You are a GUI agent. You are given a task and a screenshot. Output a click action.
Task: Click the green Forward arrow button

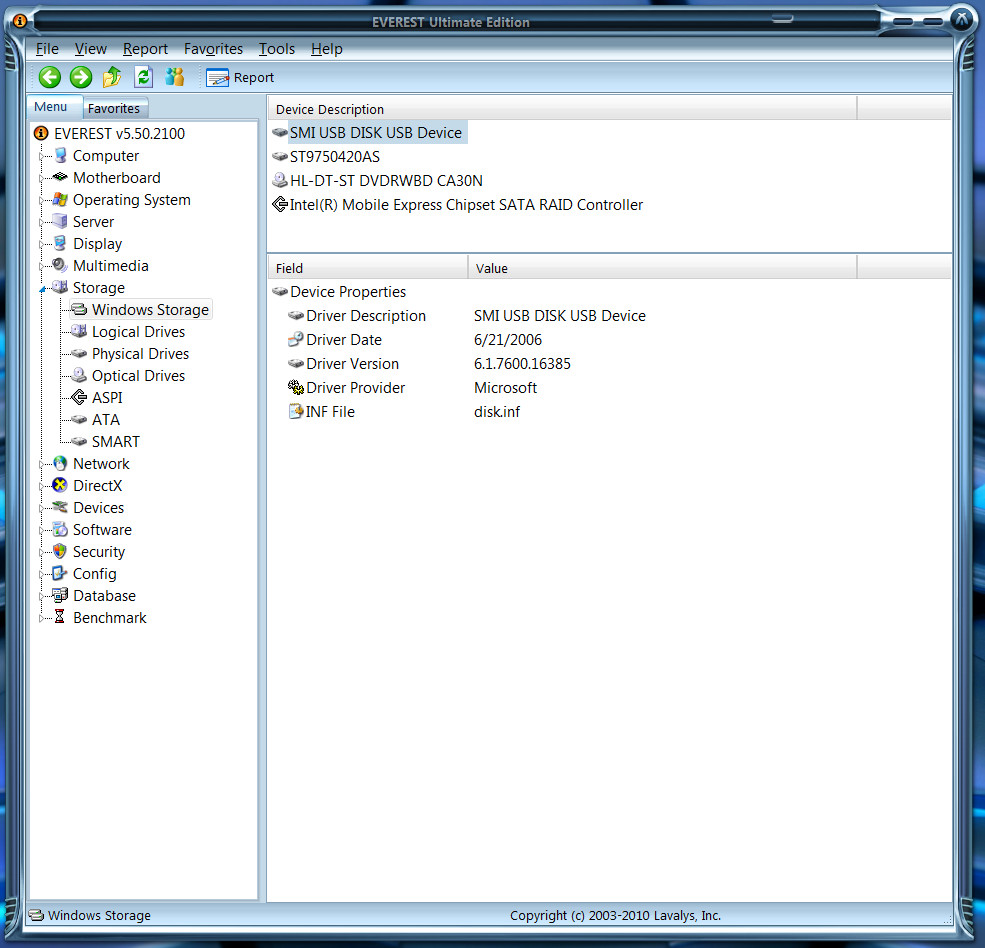(x=80, y=77)
